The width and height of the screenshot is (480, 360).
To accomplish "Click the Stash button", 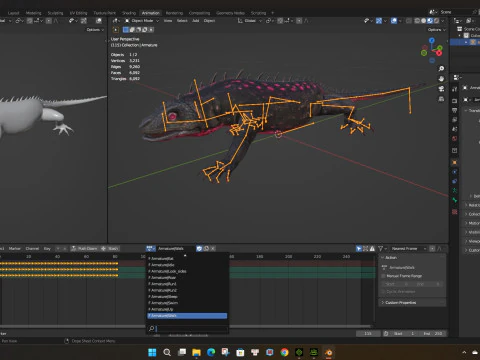I will click(110, 248).
